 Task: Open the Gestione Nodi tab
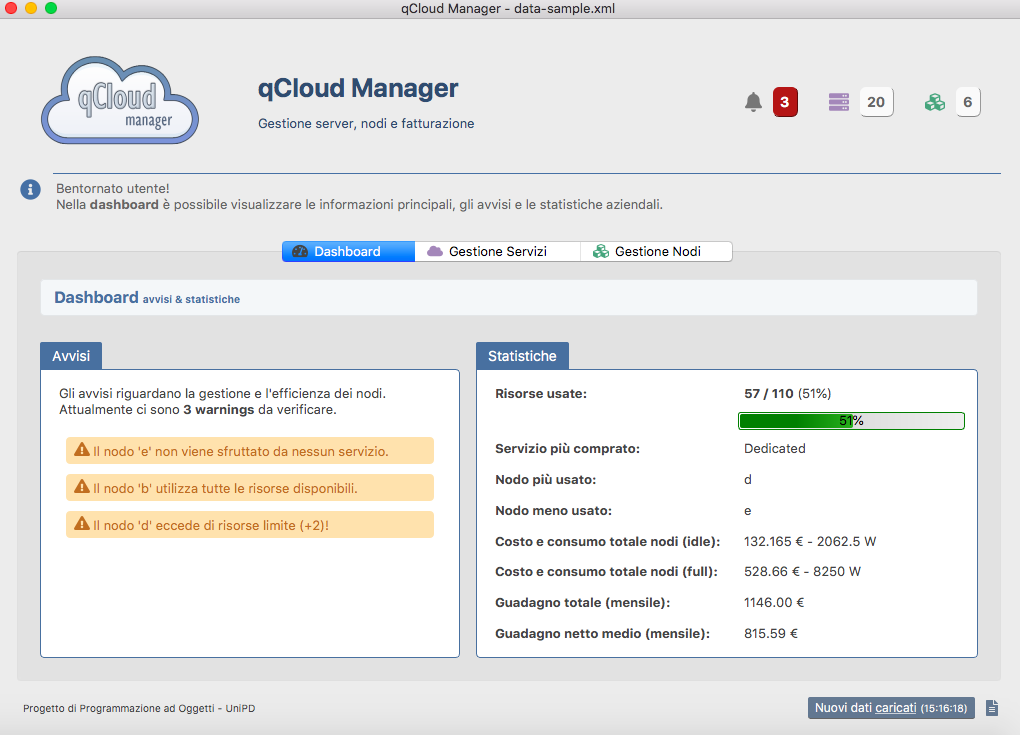(656, 252)
